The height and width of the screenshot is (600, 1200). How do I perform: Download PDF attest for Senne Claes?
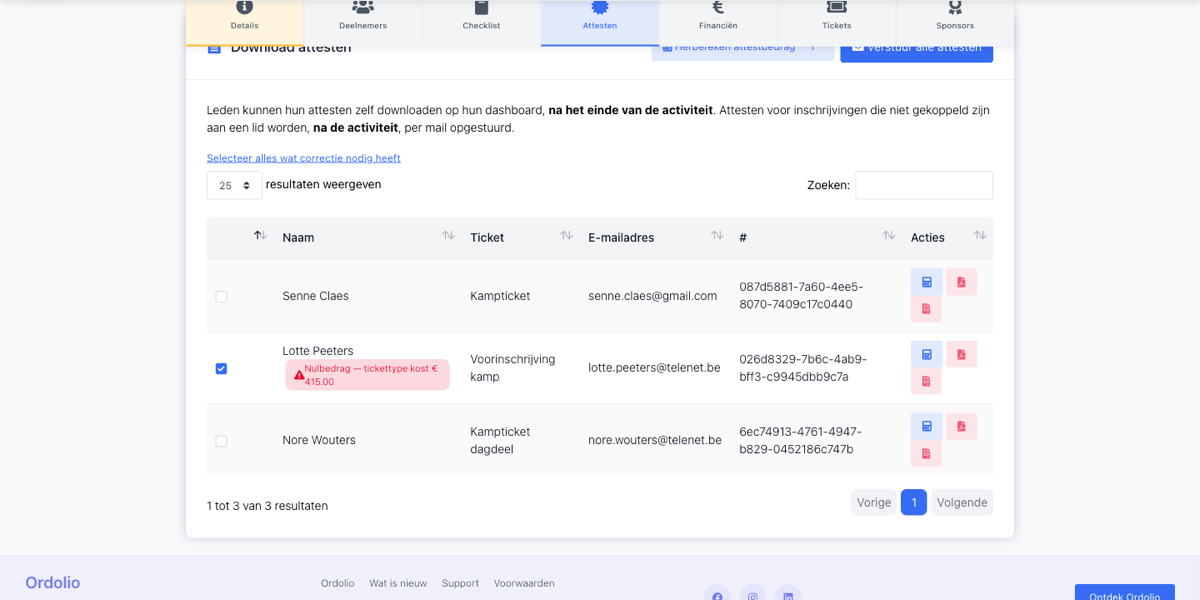pos(961,282)
